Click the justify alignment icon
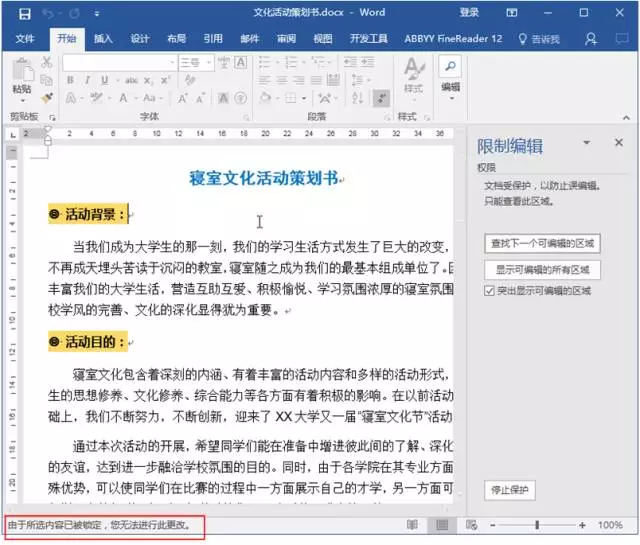The width and height of the screenshot is (640, 545). [x=316, y=80]
